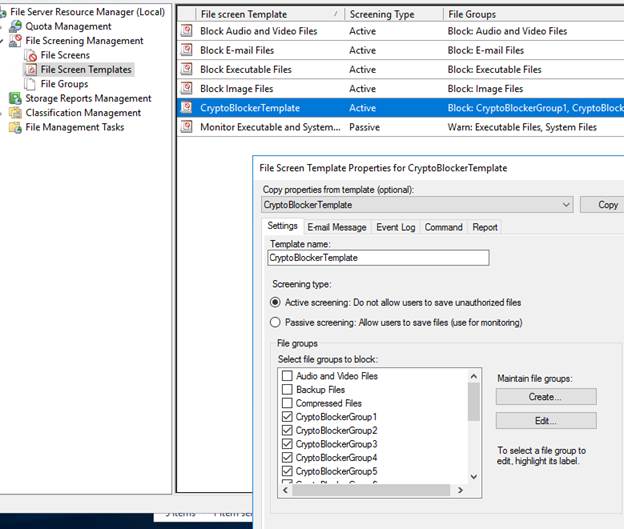Click the Template name text field
Image resolution: width=624 pixels, height=529 pixels.
pyautogui.click(x=378, y=258)
